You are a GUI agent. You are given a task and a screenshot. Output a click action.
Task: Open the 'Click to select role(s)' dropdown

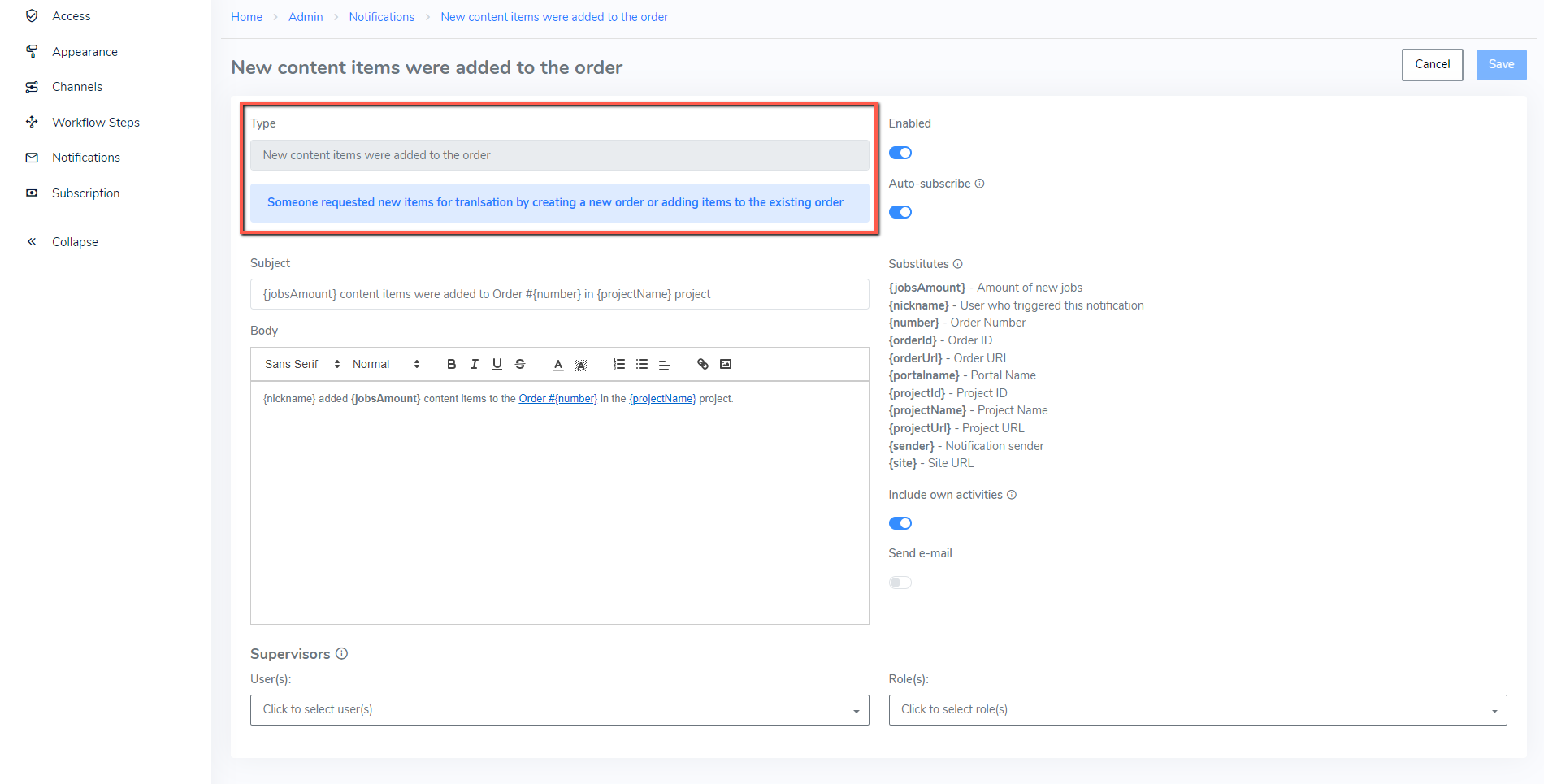pos(1198,710)
